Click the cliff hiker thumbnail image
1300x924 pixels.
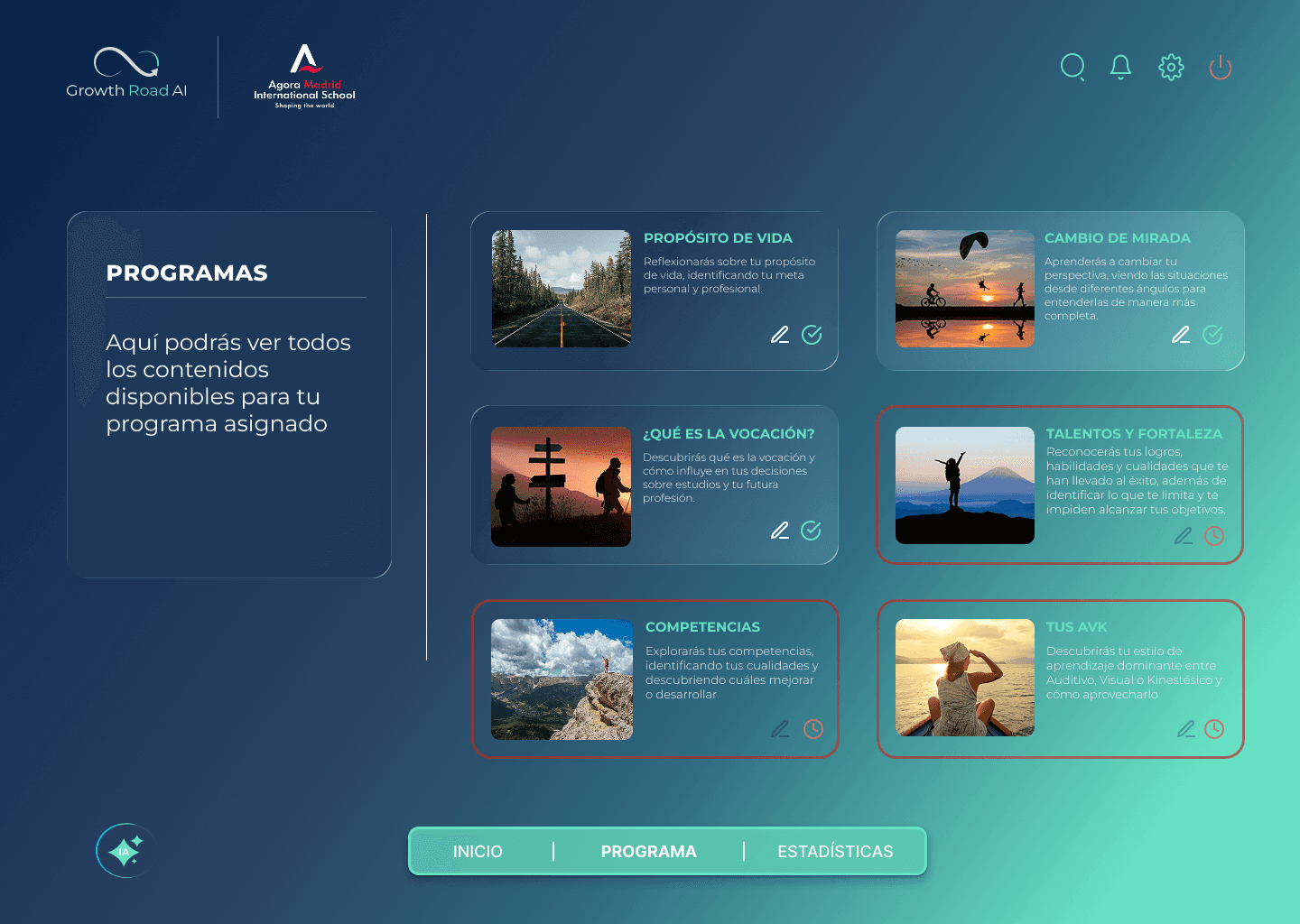click(562, 679)
